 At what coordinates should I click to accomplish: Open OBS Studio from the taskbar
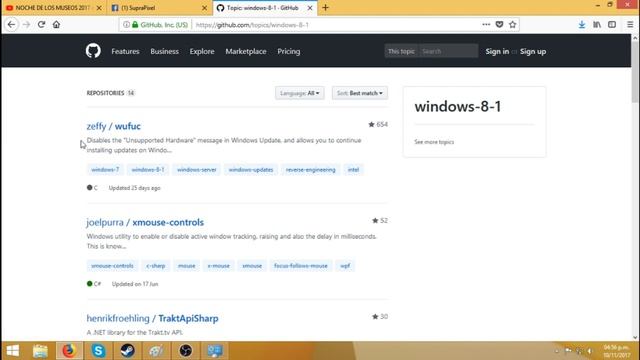(x=186, y=351)
